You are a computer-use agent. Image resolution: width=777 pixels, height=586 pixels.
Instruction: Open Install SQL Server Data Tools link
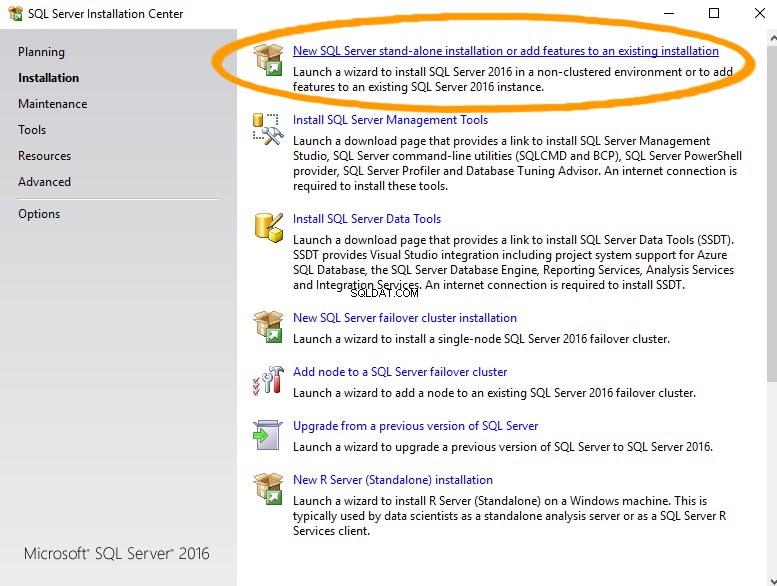pyautogui.click(x=367, y=219)
